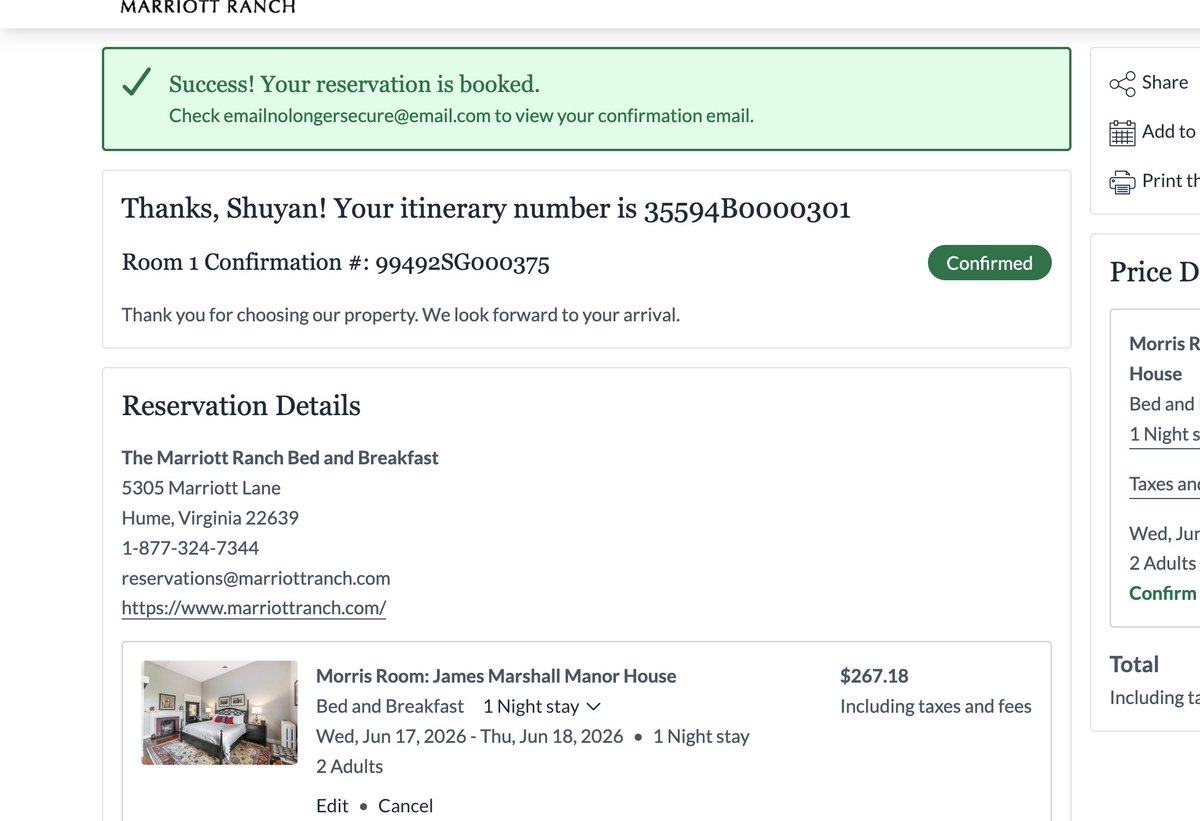Open the 1 Night stay dropdown in Price Details
Image resolution: width=1200 pixels, height=821 pixels.
(x=1164, y=434)
